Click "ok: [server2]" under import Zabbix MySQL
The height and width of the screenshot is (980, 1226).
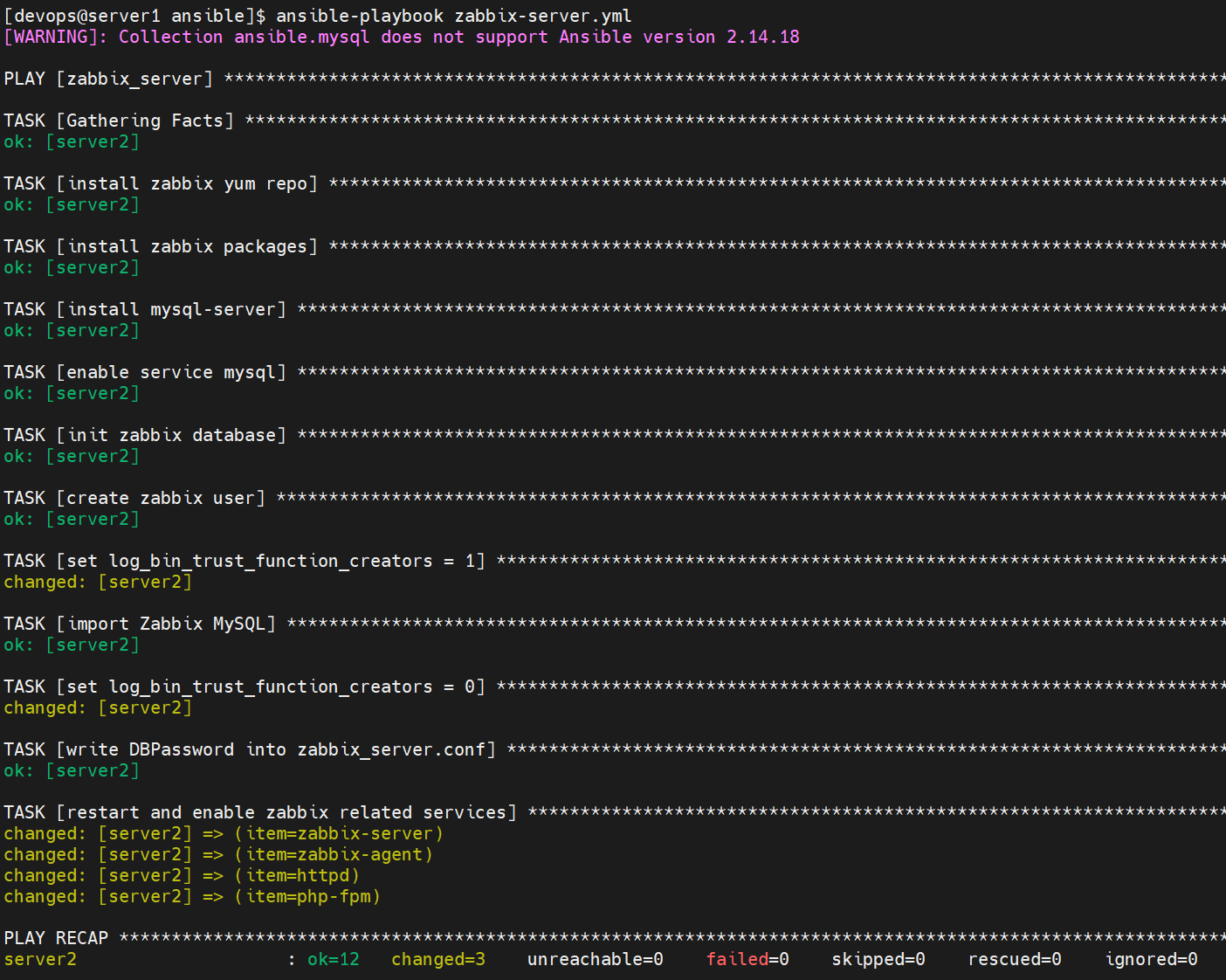tap(72, 645)
